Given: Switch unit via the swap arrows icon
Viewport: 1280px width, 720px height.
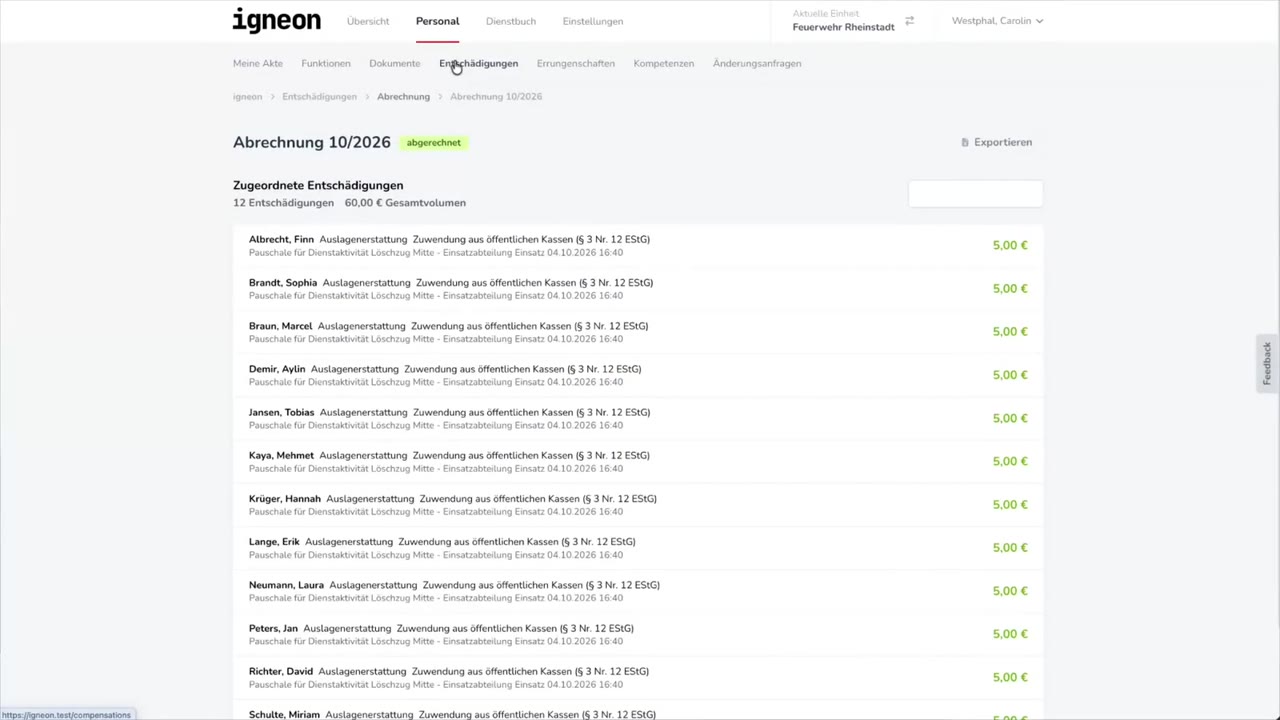Looking at the screenshot, I should 909,21.
